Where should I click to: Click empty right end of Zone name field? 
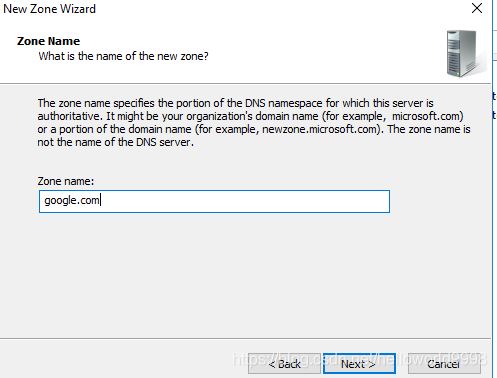pyautogui.click(x=300, y=201)
